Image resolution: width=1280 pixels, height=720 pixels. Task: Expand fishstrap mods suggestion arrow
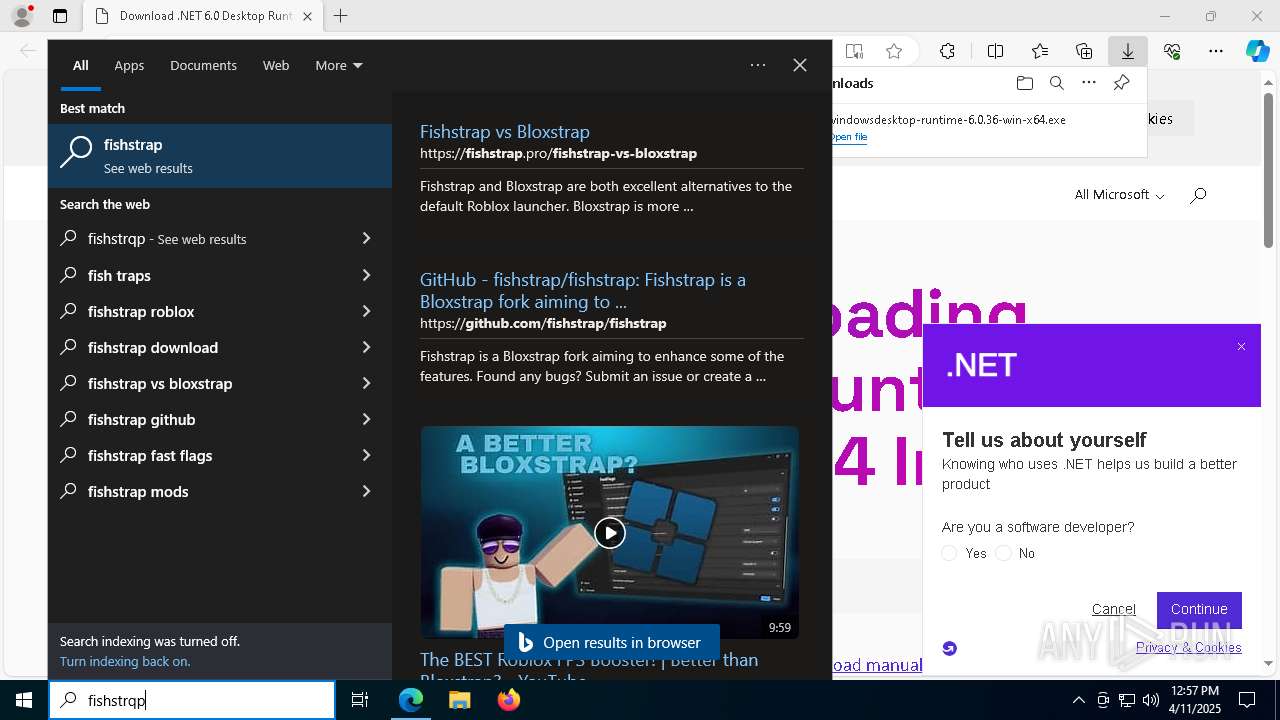click(x=366, y=491)
